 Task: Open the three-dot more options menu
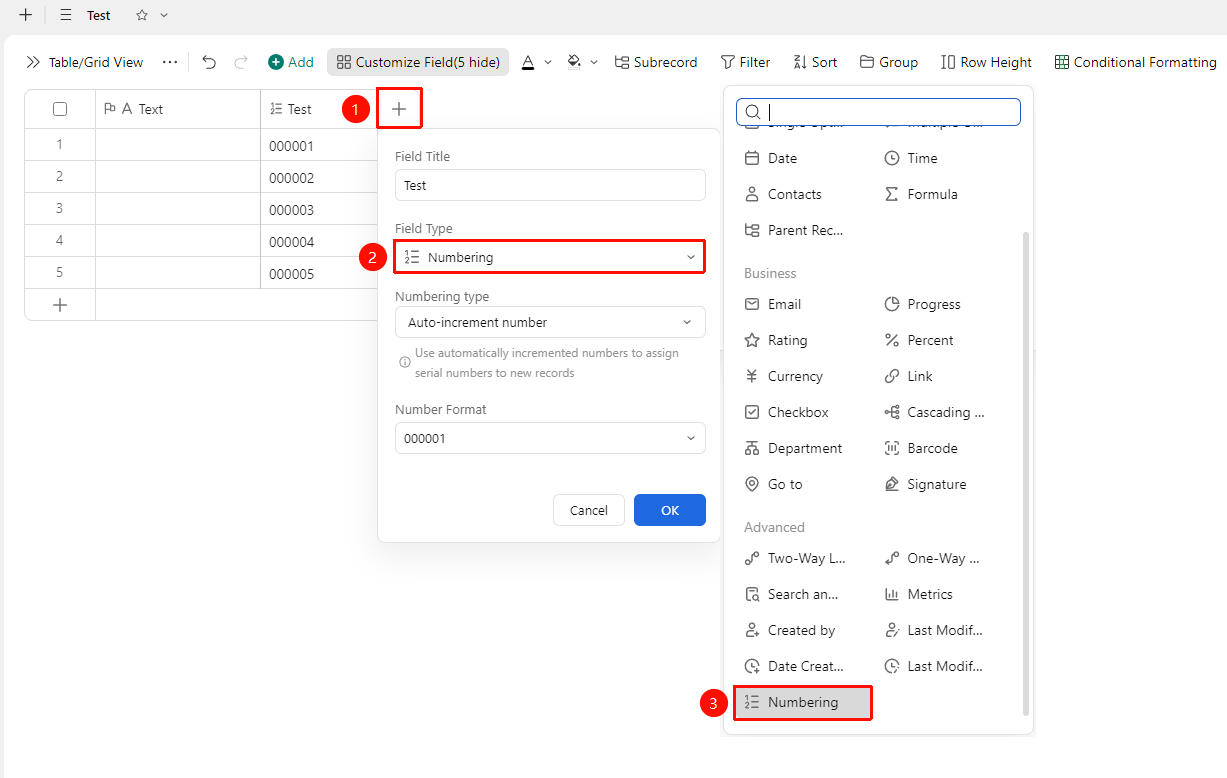pos(170,62)
